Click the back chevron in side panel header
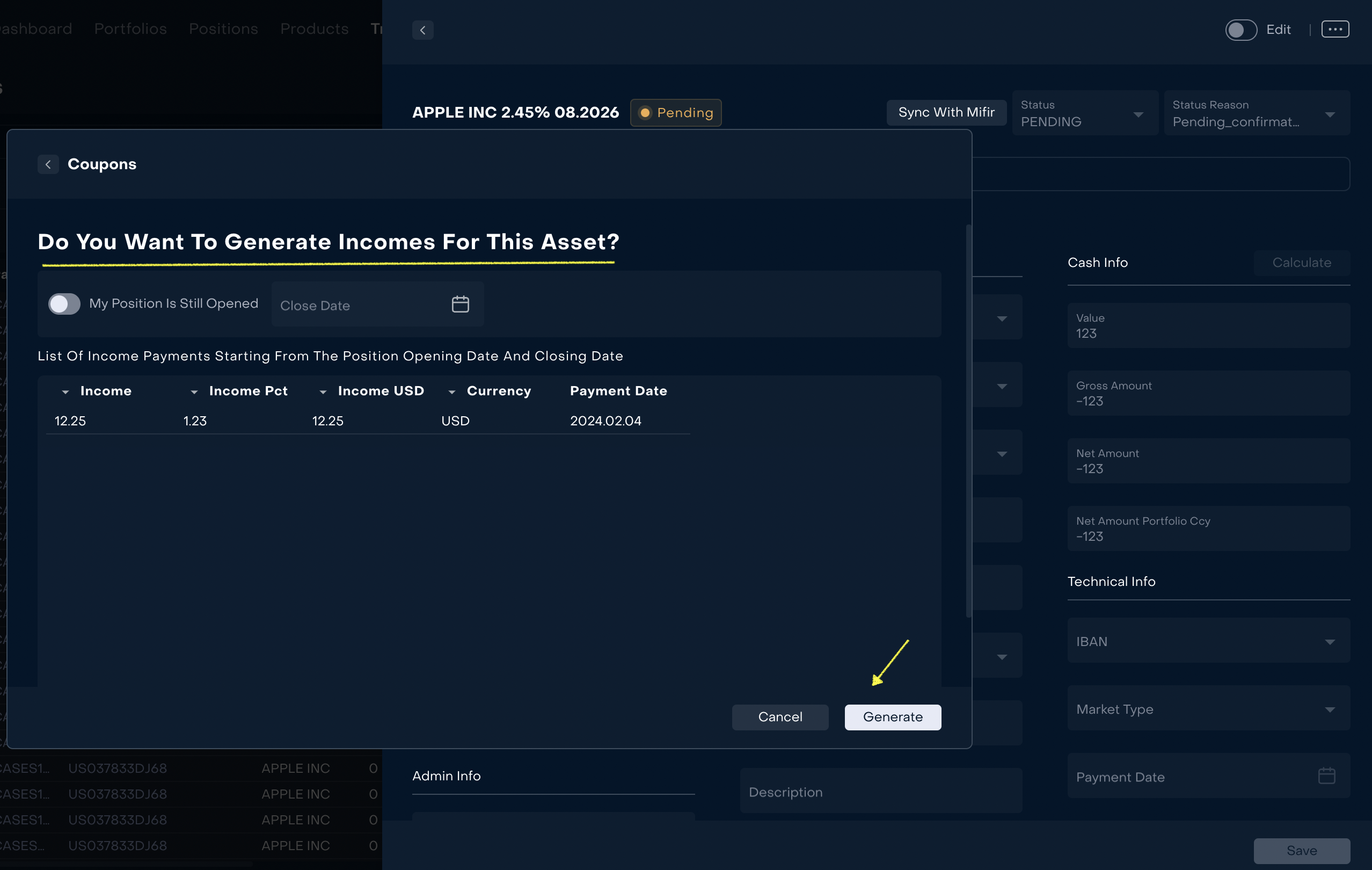 point(423,30)
